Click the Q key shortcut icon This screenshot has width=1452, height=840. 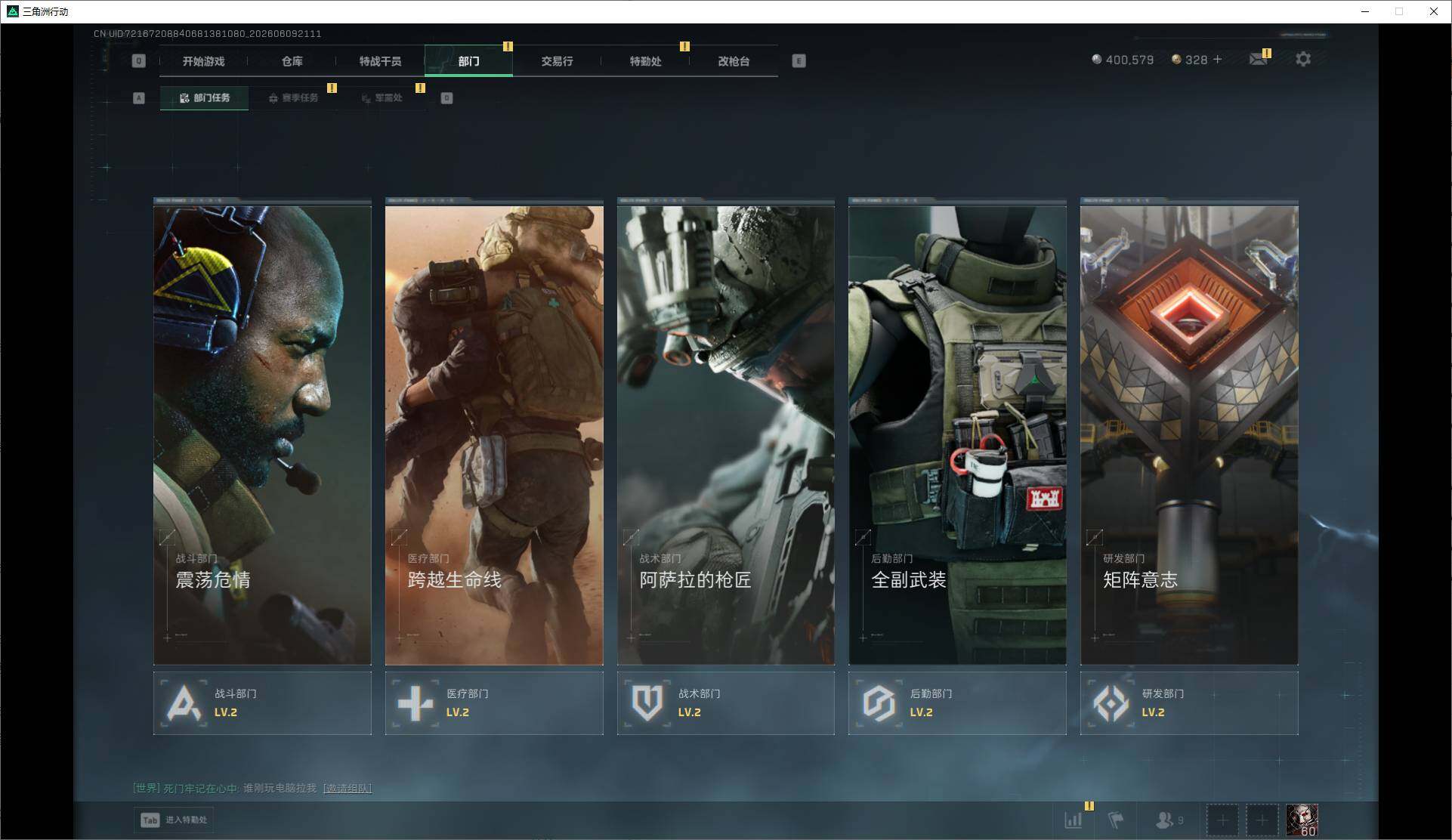[138, 61]
